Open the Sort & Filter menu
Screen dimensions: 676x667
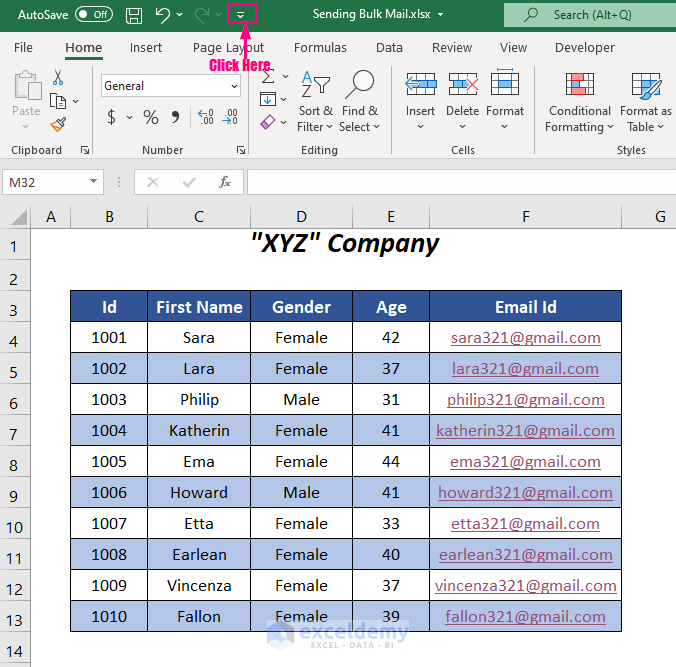pos(316,101)
